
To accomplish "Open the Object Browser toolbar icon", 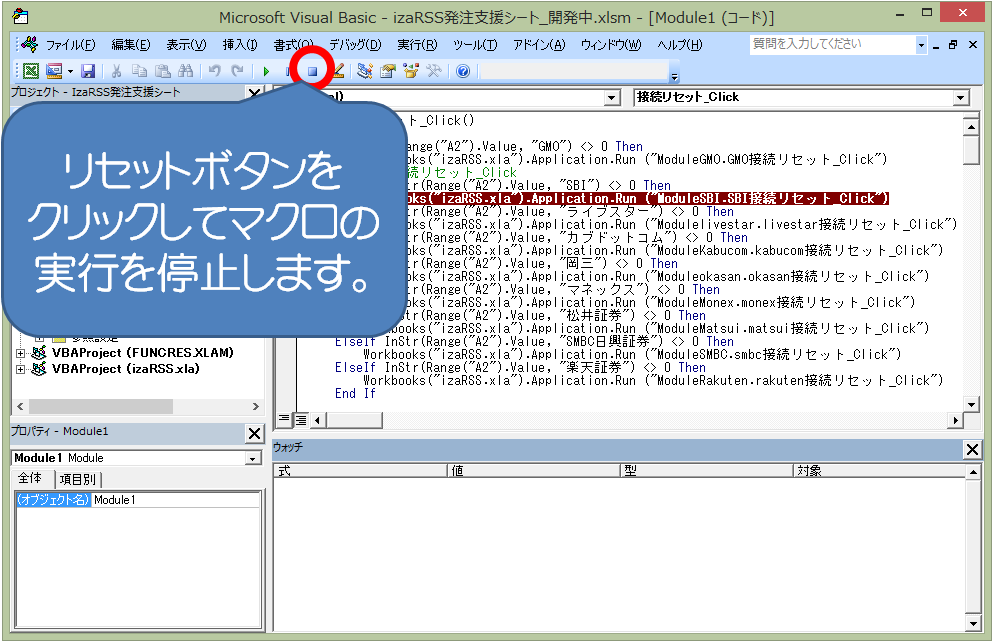I will (411, 71).
